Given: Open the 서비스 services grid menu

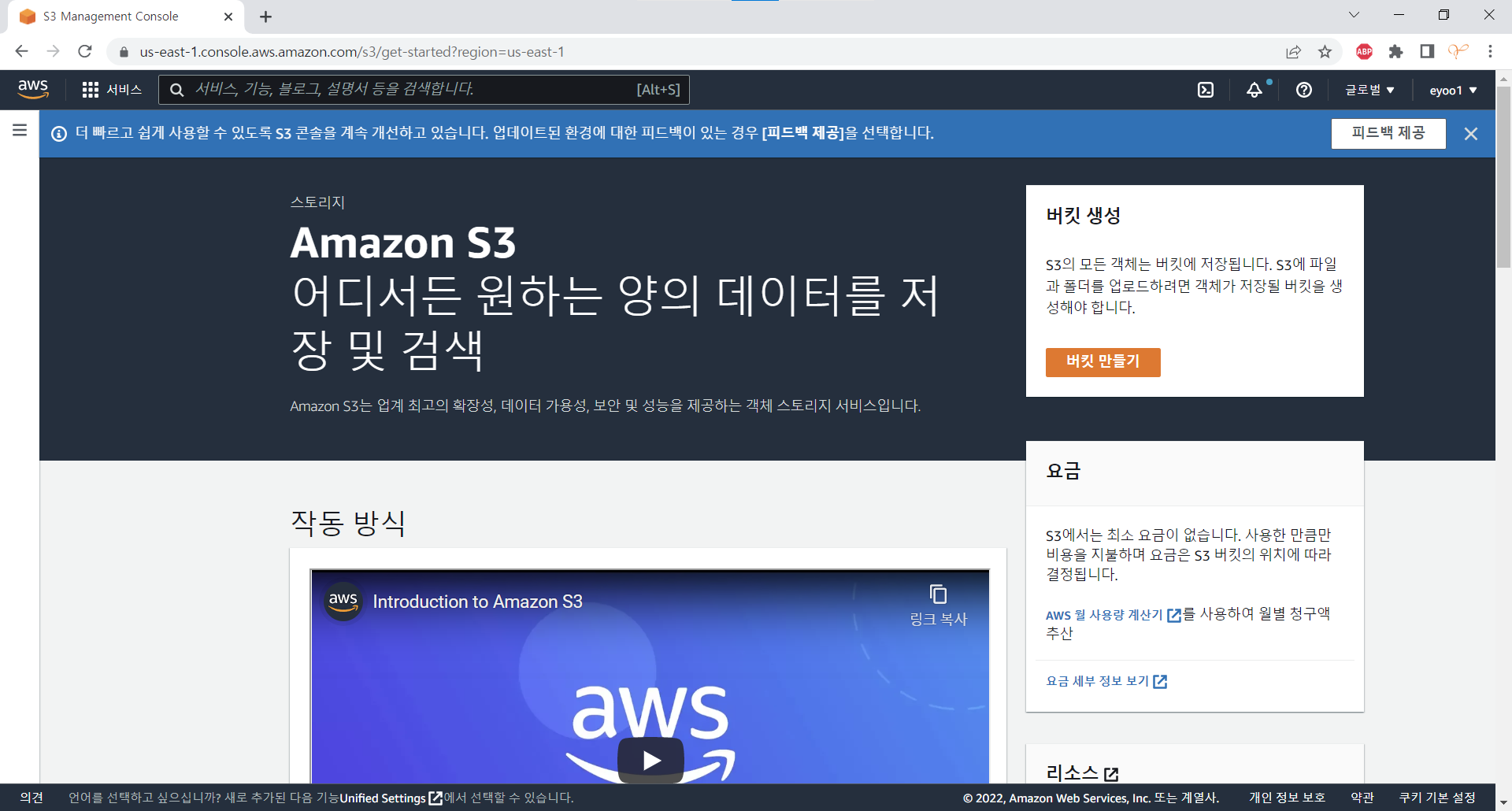Looking at the screenshot, I should (x=112, y=90).
